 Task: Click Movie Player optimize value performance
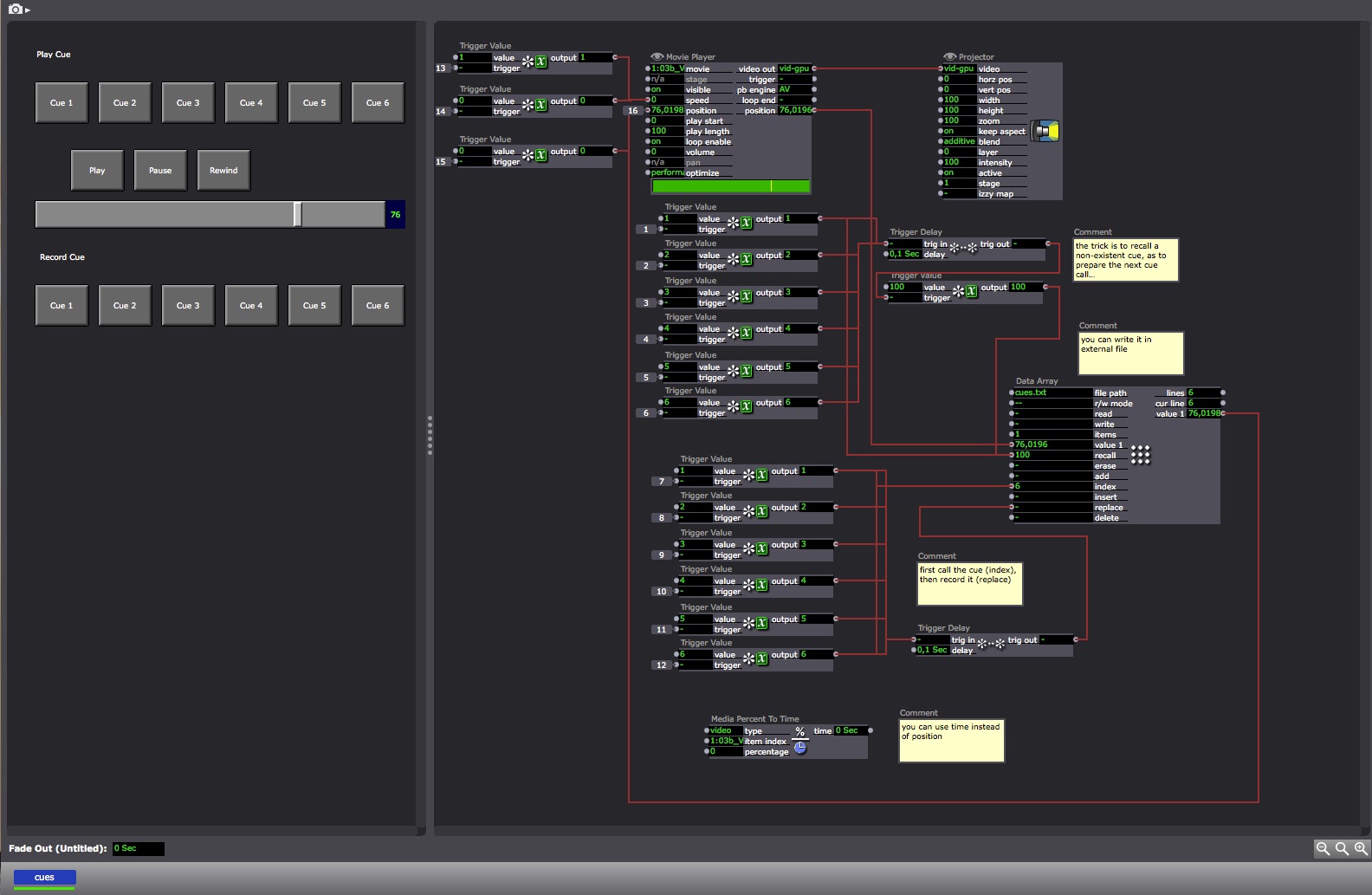(666, 172)
